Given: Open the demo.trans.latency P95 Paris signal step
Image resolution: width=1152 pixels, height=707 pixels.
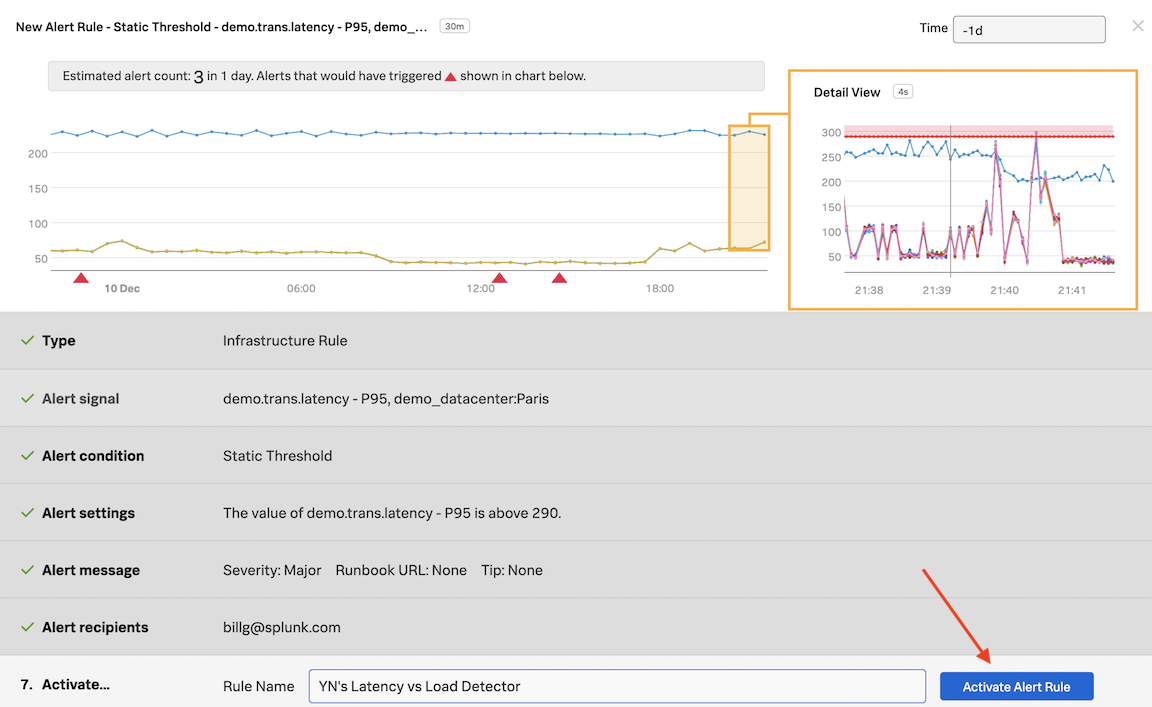Looking at the screenshot, I should tap(385, 399).
